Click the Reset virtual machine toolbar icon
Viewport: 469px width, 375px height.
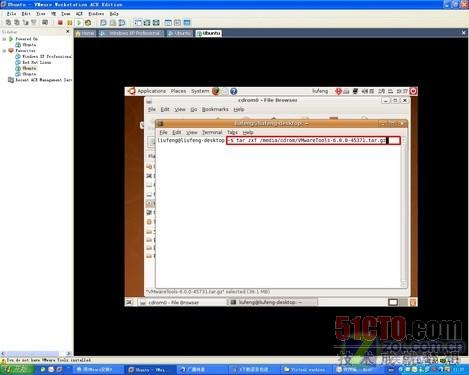tap(88, 23)
